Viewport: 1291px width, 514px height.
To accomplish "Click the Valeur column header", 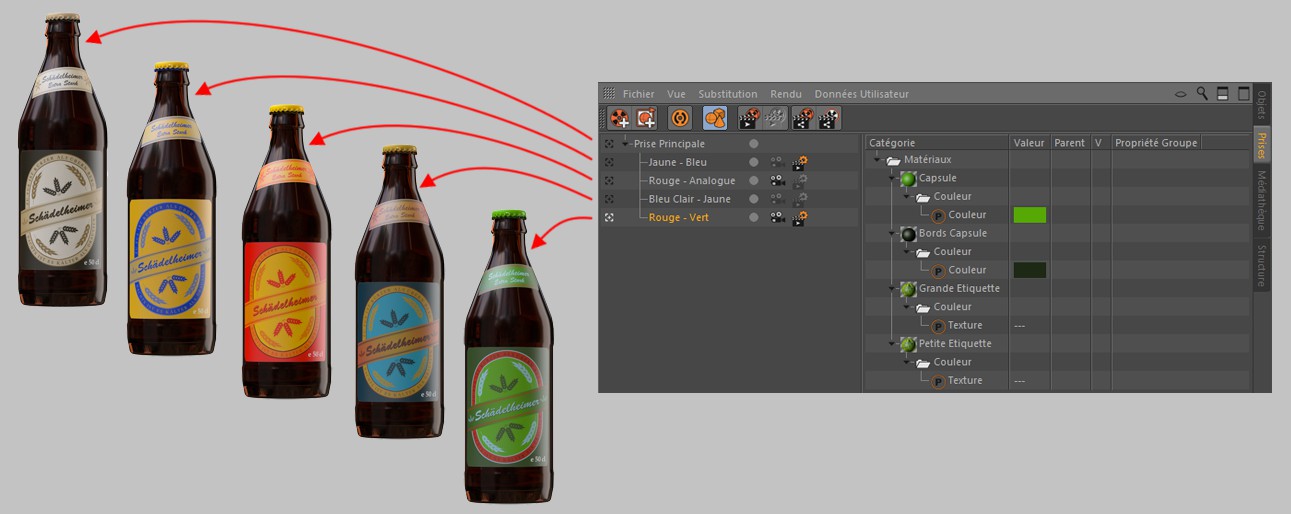I will tap(1028, 143).
